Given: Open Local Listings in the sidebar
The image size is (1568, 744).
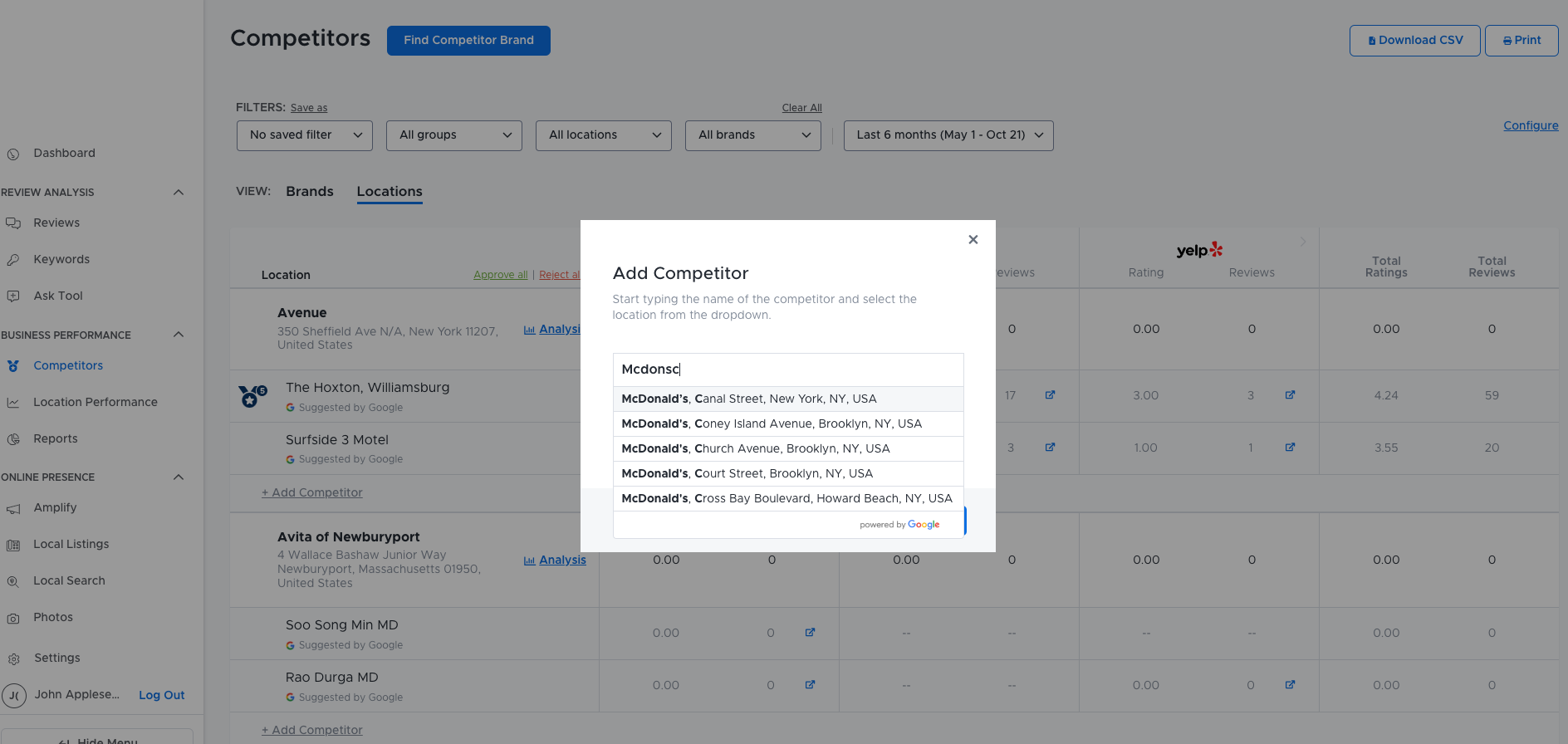Looking at the screenshot, I should 71,545.
